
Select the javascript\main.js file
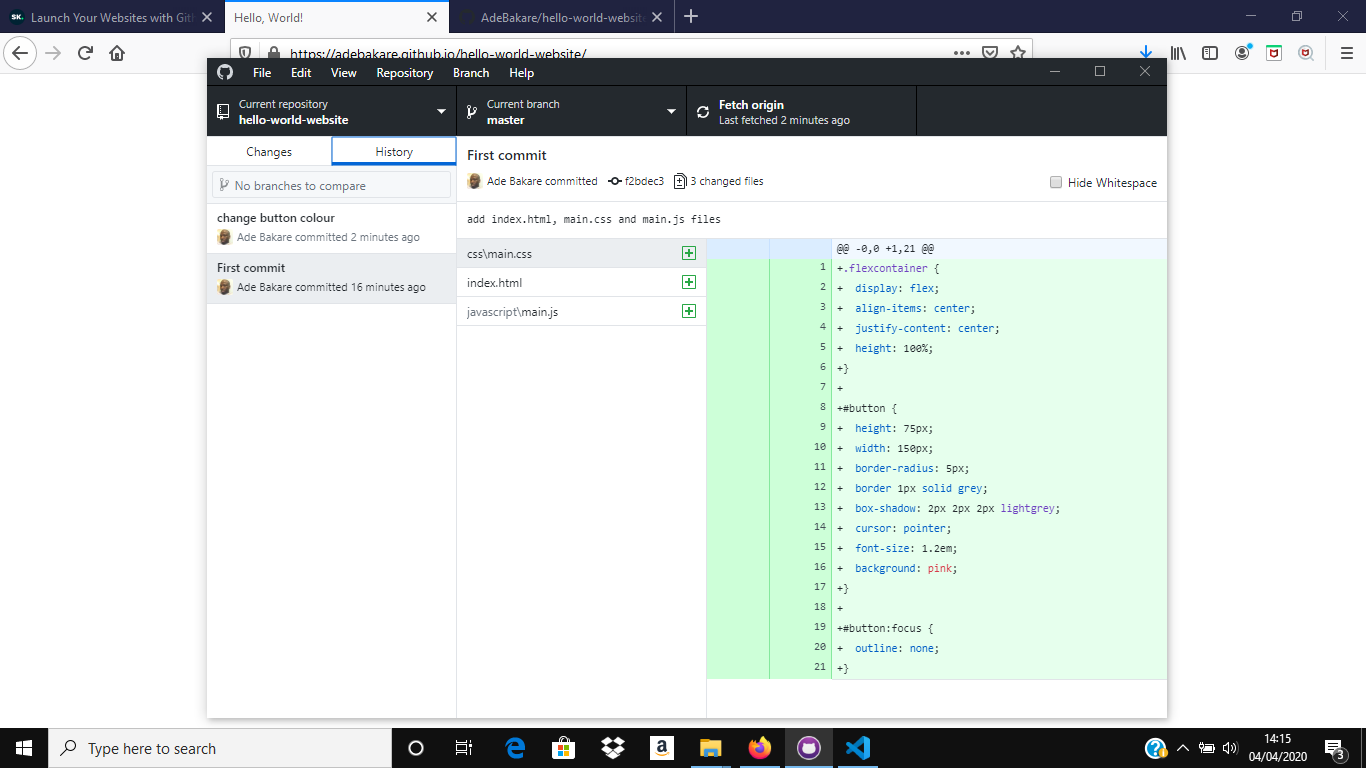point(581,311)
